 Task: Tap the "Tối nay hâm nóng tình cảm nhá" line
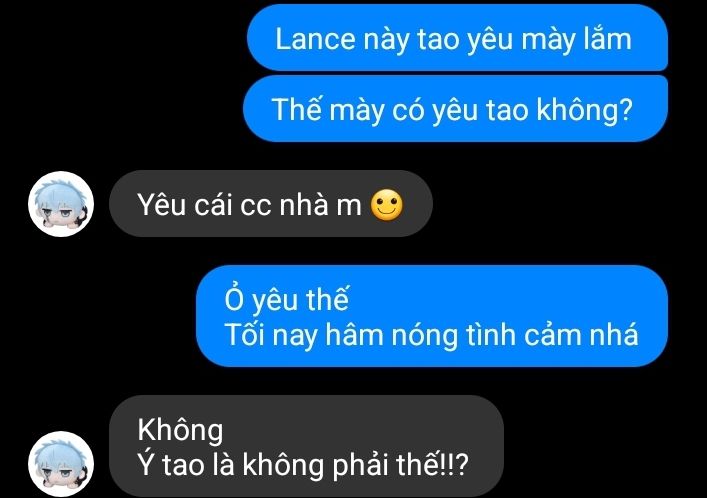[432, 335]
